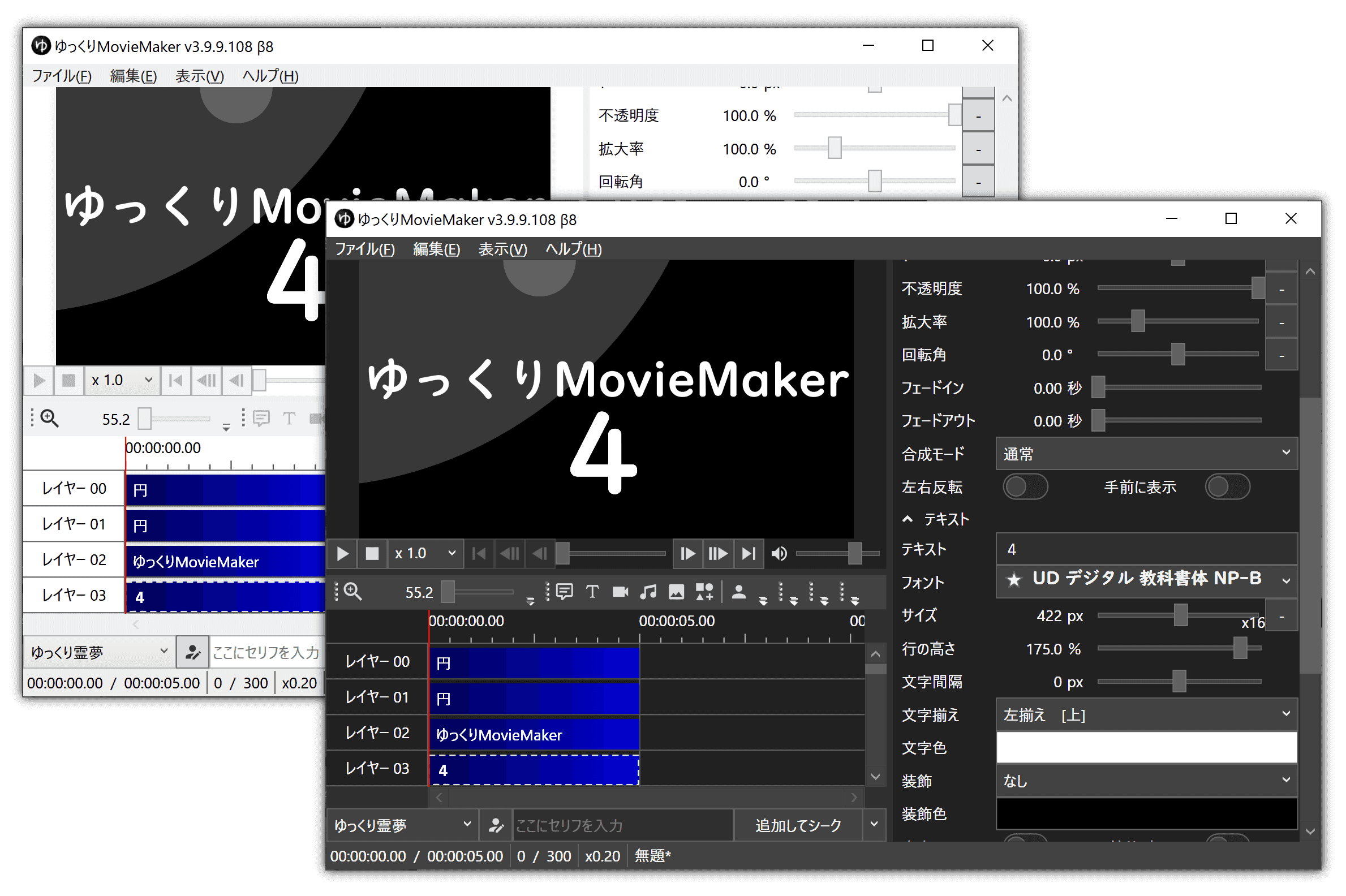Viewport: 1346px width, 896px height.
Task: Open the 表示 menu
Action: tap(502, 249)
